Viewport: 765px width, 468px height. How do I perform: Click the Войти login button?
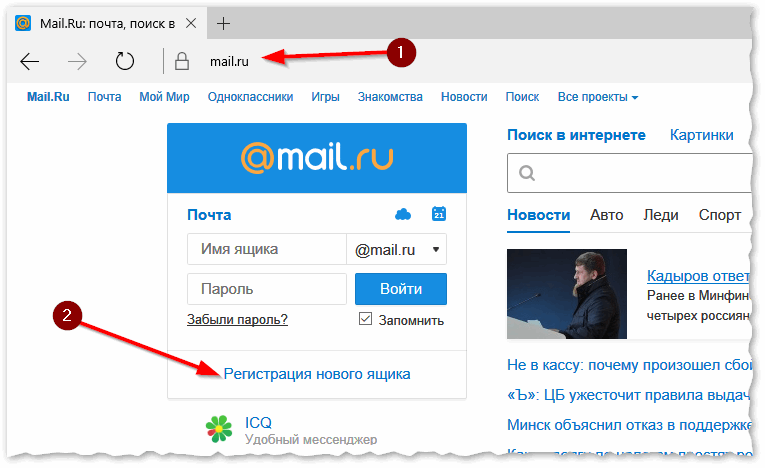tap(401, 289)
